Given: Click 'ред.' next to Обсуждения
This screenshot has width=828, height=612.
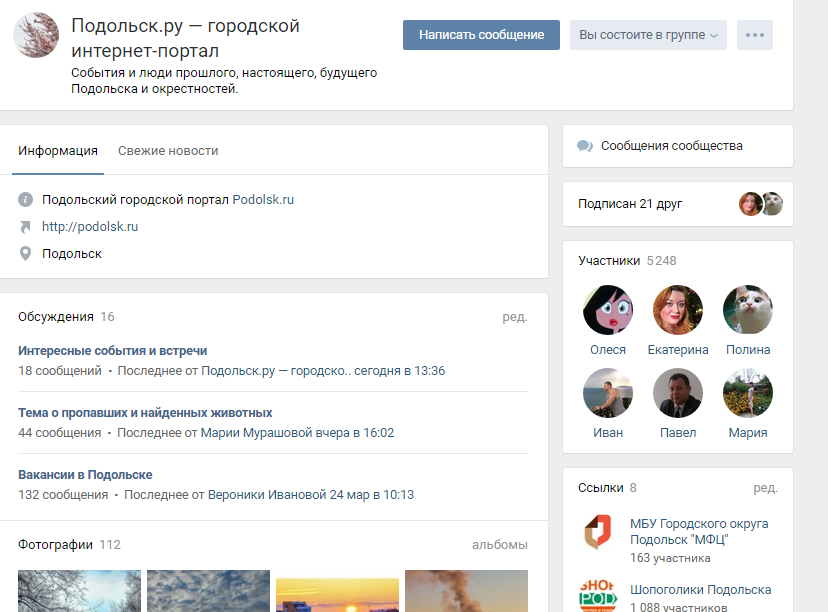Looking at the screenshot, I should click(x=514, y=317).
